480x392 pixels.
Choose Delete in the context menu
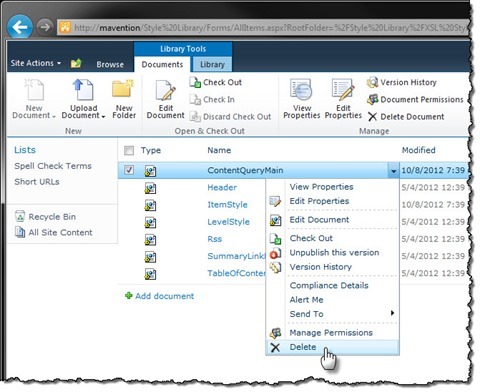click(332, 347)
